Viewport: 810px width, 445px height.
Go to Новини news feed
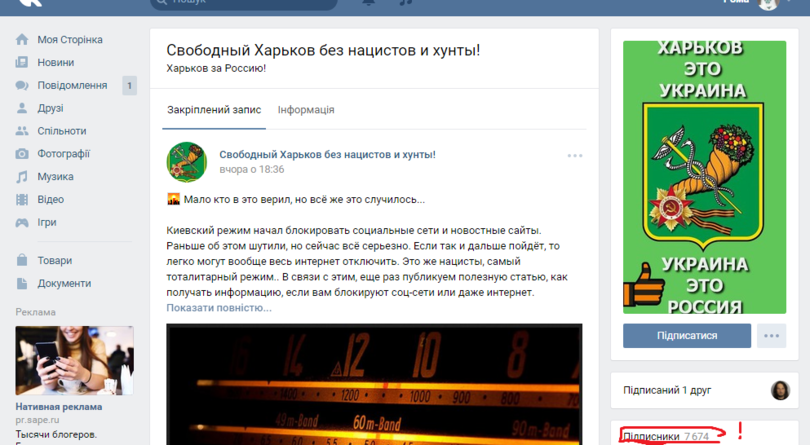pyautogui.click(x=55, y=62)
